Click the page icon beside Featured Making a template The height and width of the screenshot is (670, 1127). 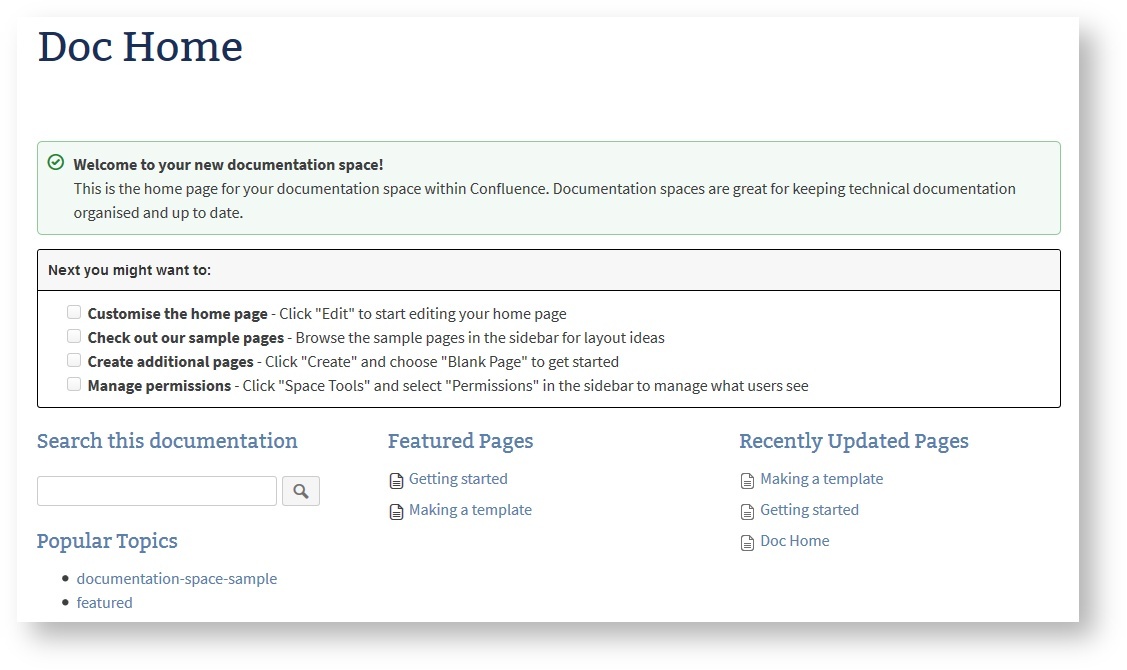[x=396, y=512]
